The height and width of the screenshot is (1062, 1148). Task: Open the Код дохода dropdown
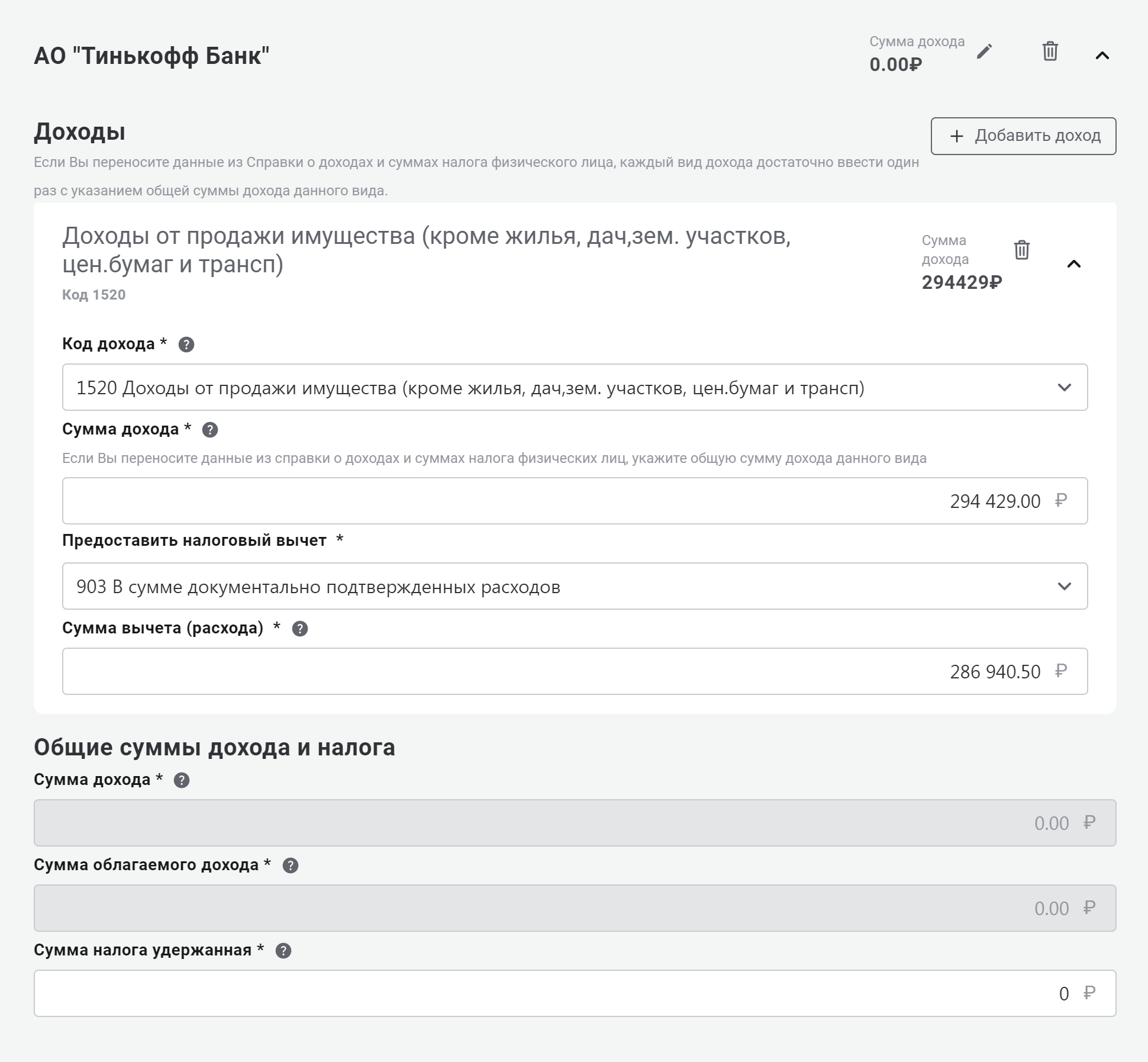pyautogui.click(x=575, y=387)
